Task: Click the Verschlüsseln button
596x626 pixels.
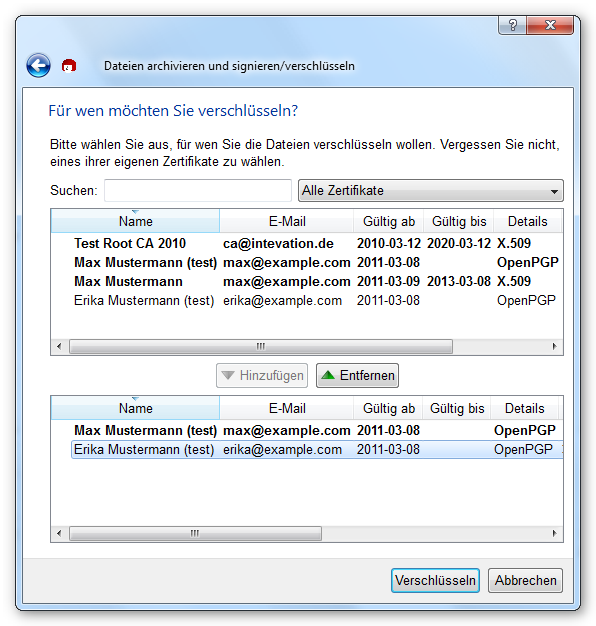Action: (435, 580)
